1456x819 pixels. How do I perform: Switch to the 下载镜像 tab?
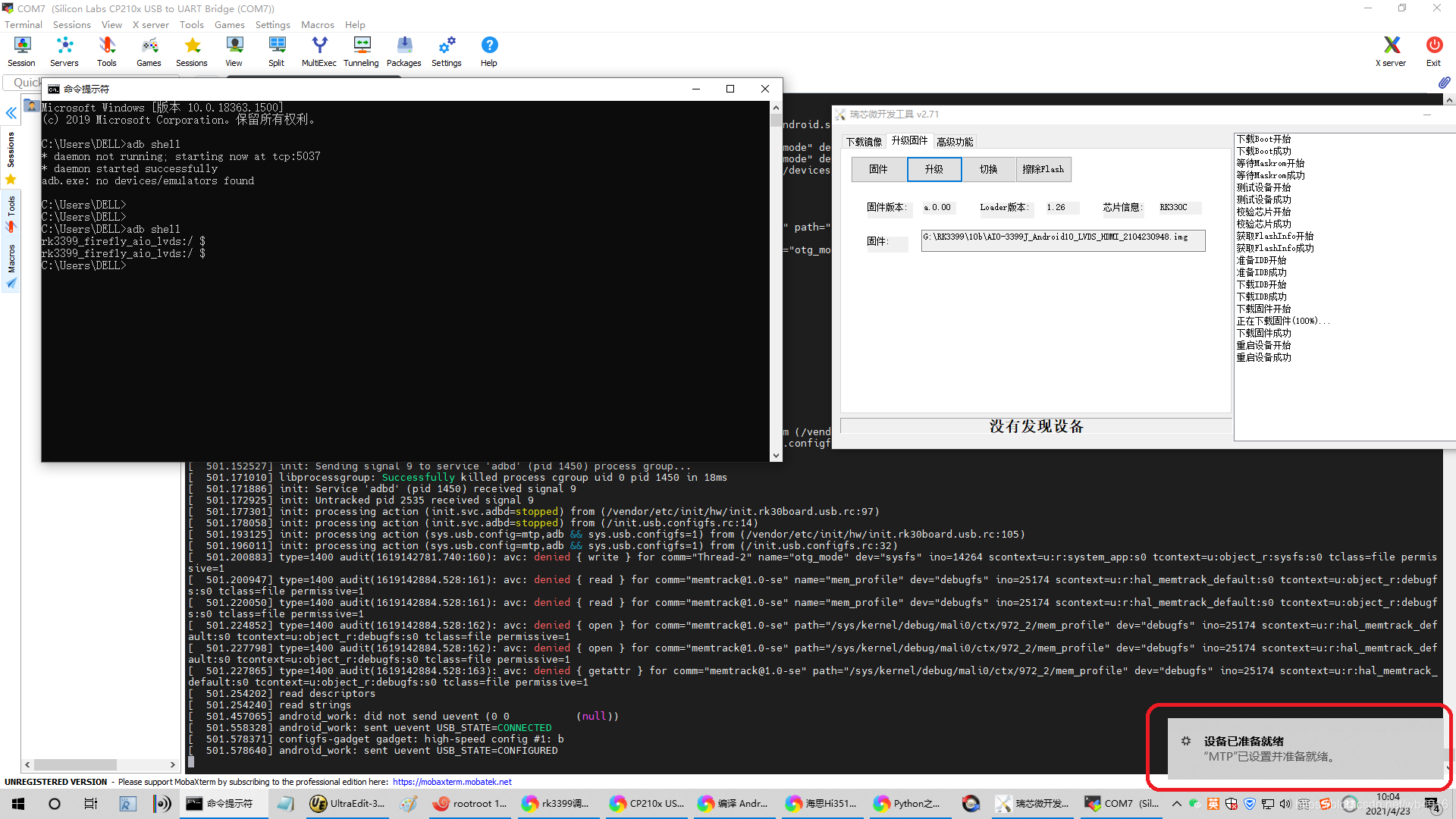click(864, 142)
